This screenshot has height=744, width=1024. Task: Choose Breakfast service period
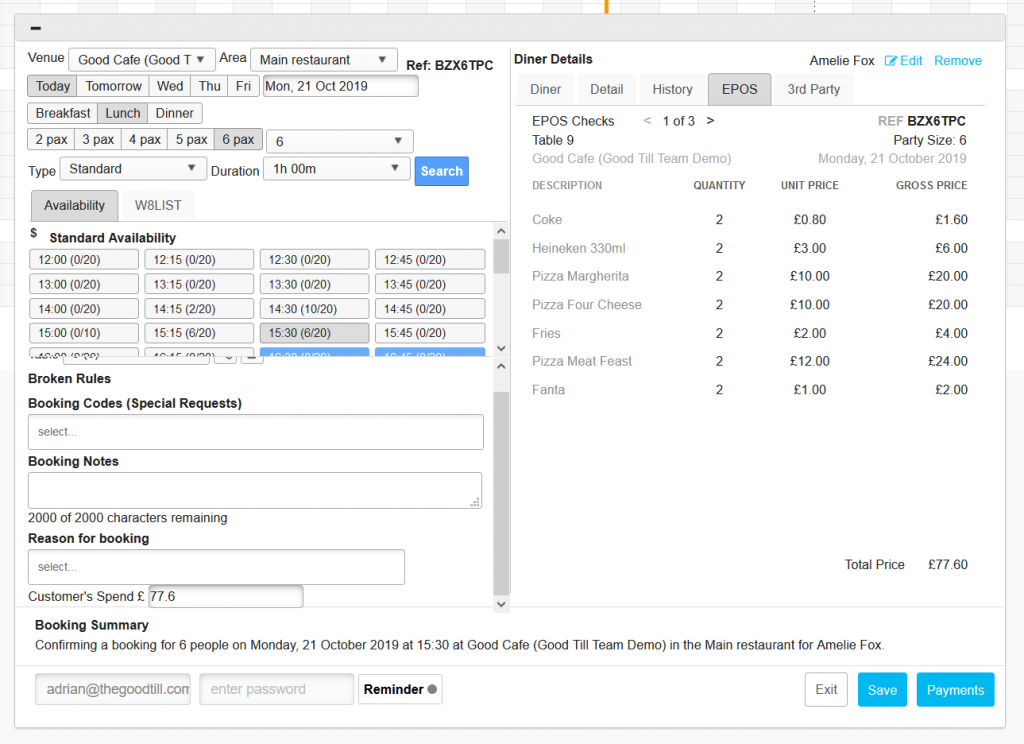(x=63, y=113)
